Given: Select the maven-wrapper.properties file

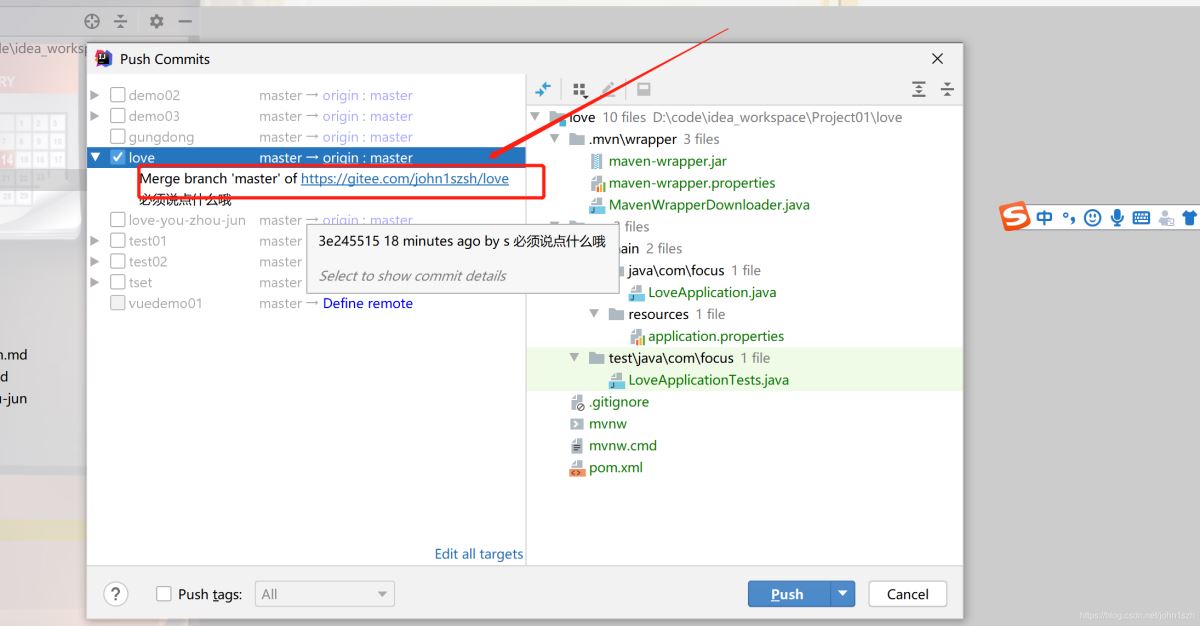Looking at the screenshot, I should (692, 183).
